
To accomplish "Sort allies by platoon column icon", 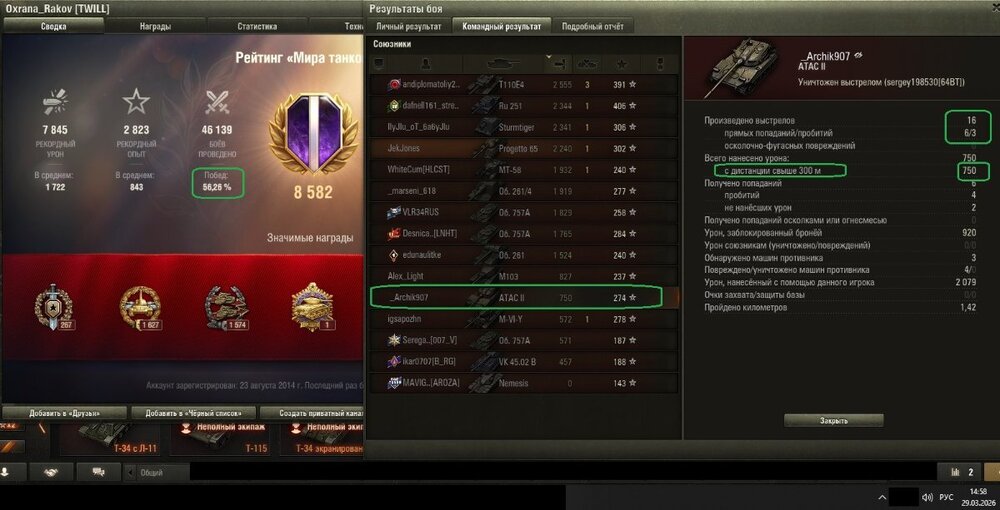I will 379,64.
